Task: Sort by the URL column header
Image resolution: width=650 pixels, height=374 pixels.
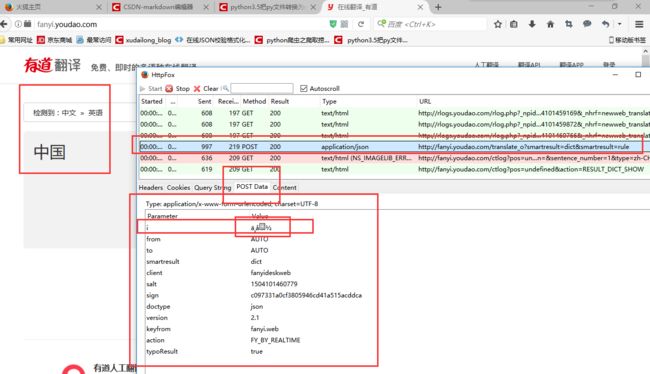Action: 425,101
